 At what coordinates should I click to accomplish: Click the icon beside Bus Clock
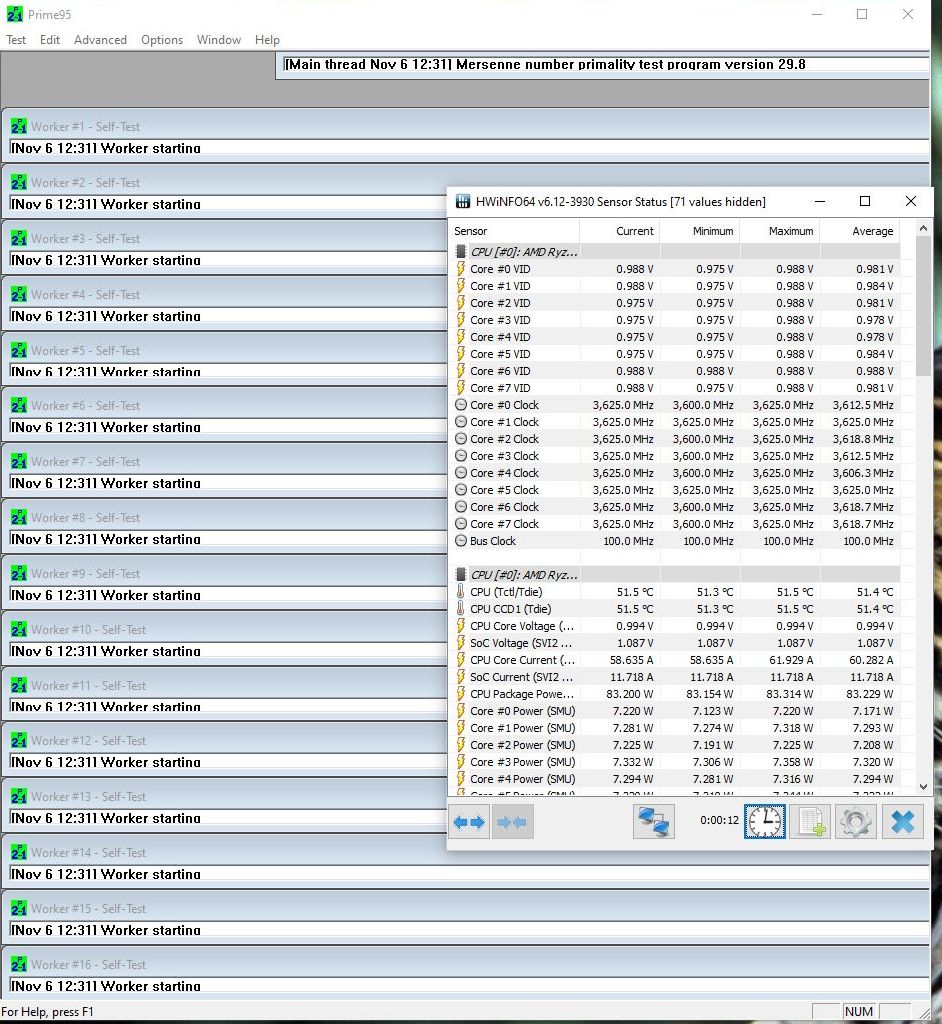click(x=461, y=541)
